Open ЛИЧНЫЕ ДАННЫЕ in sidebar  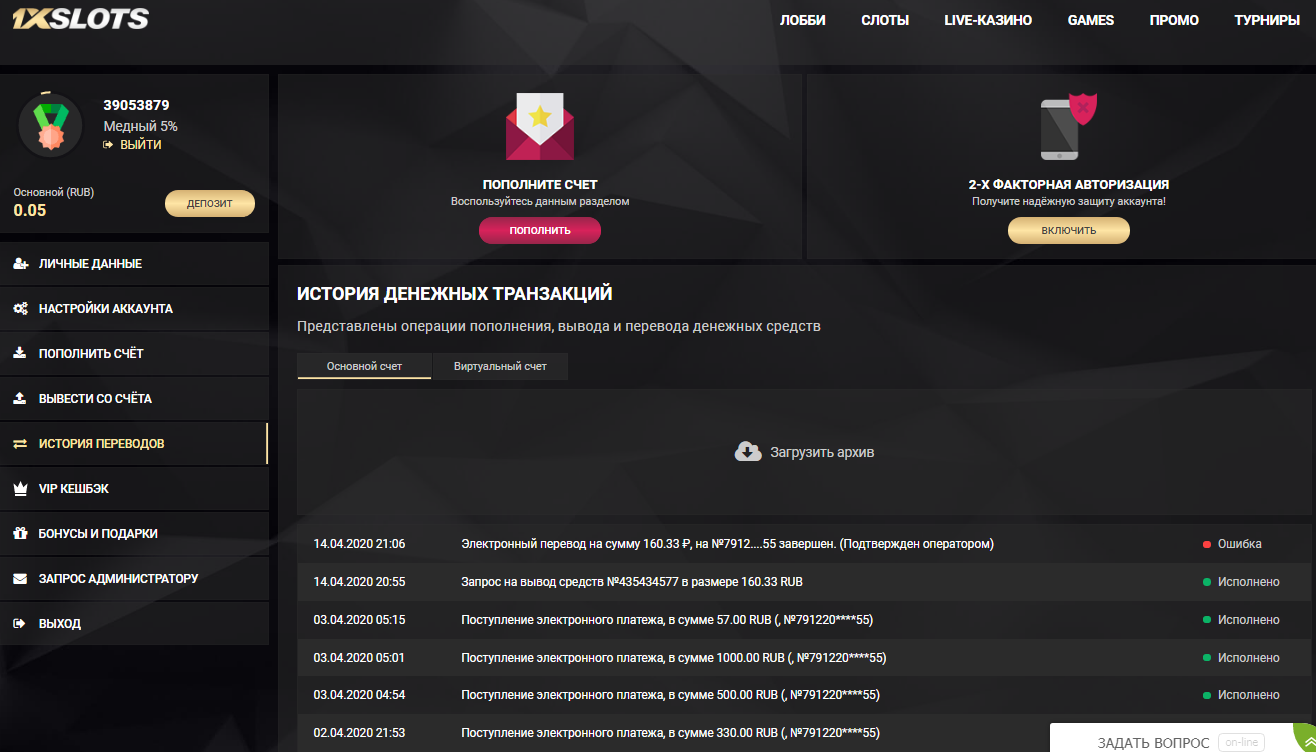click(x=135, y=264)
